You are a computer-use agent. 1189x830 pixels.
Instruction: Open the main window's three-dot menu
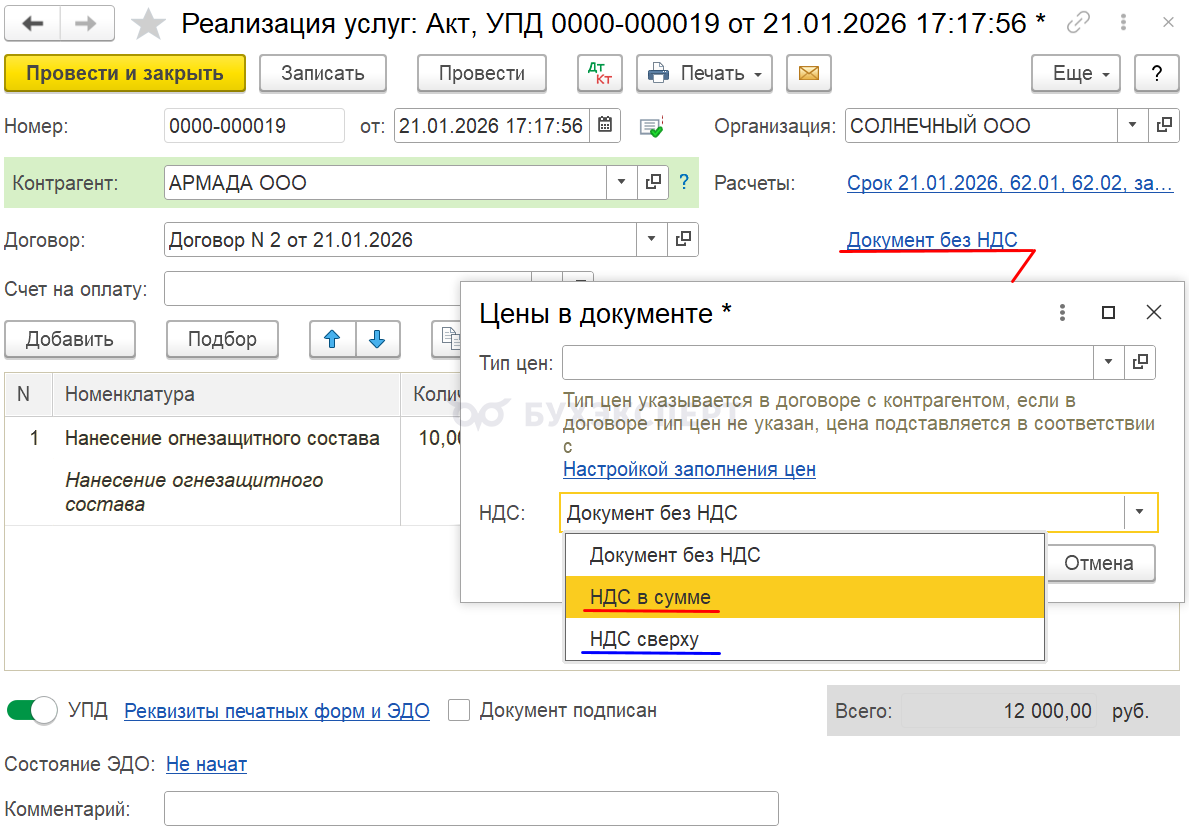coord(1123,23)
